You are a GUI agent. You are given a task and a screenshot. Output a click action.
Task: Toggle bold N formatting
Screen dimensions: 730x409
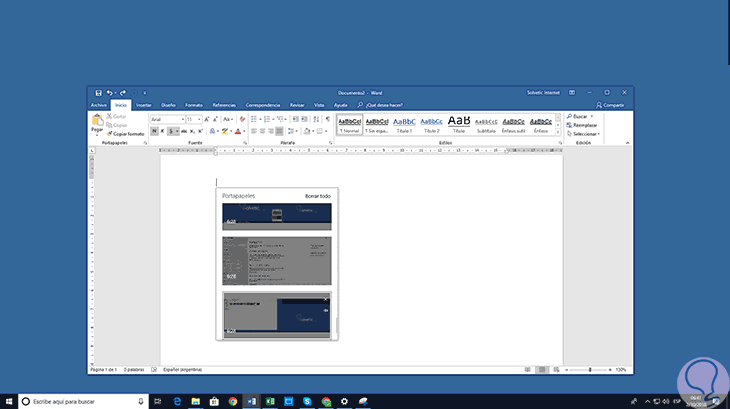coord(154,131)
